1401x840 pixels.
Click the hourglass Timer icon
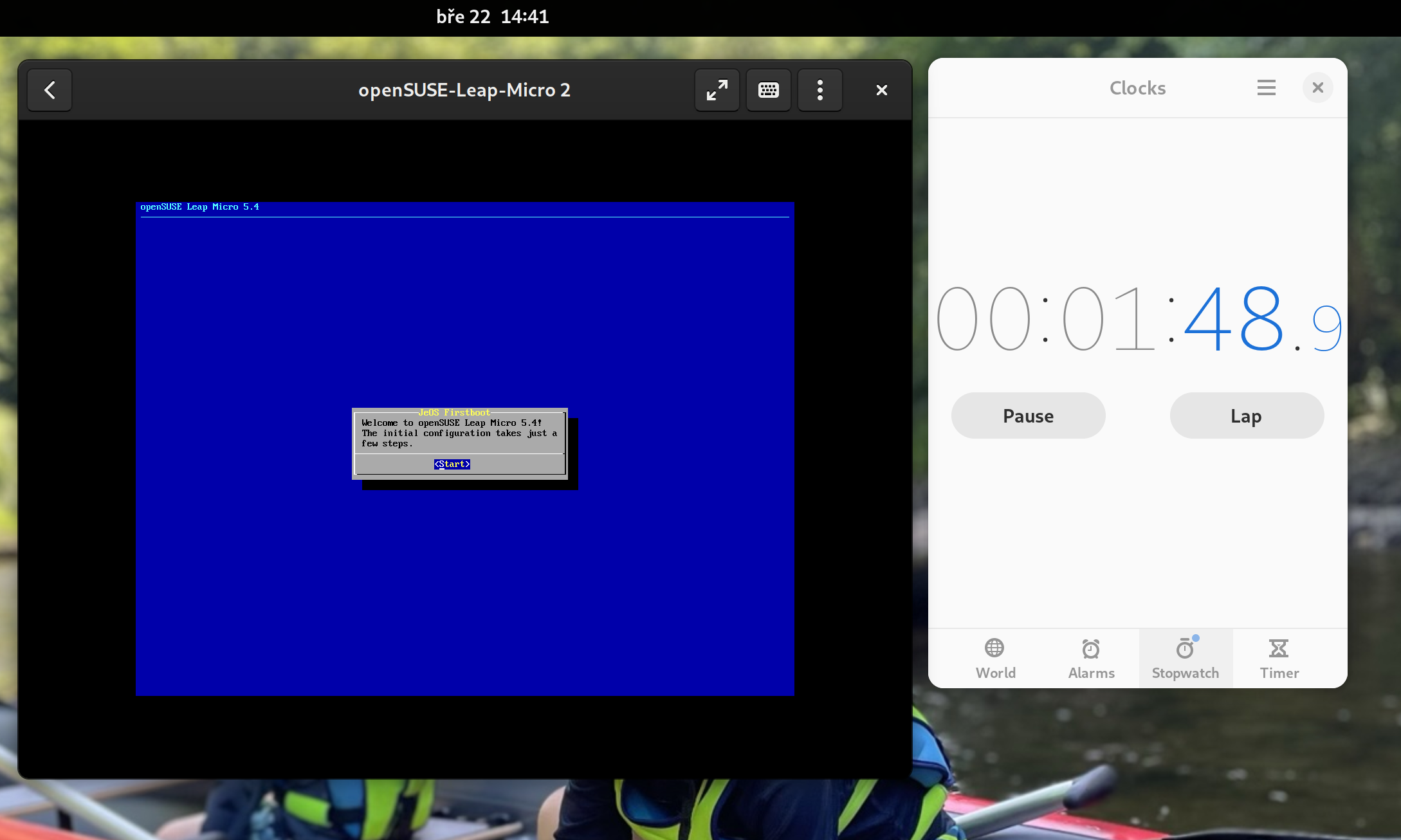pos(1279,648)
